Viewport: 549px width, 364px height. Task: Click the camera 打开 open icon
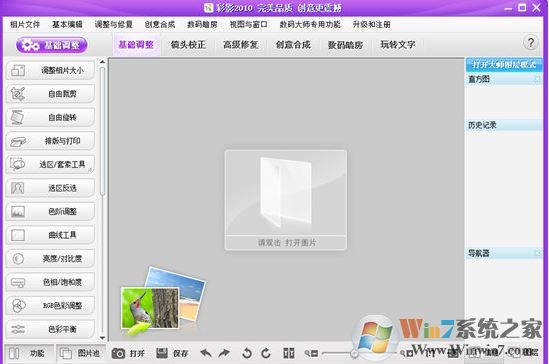pyautogui.click(x=118, y=354)
